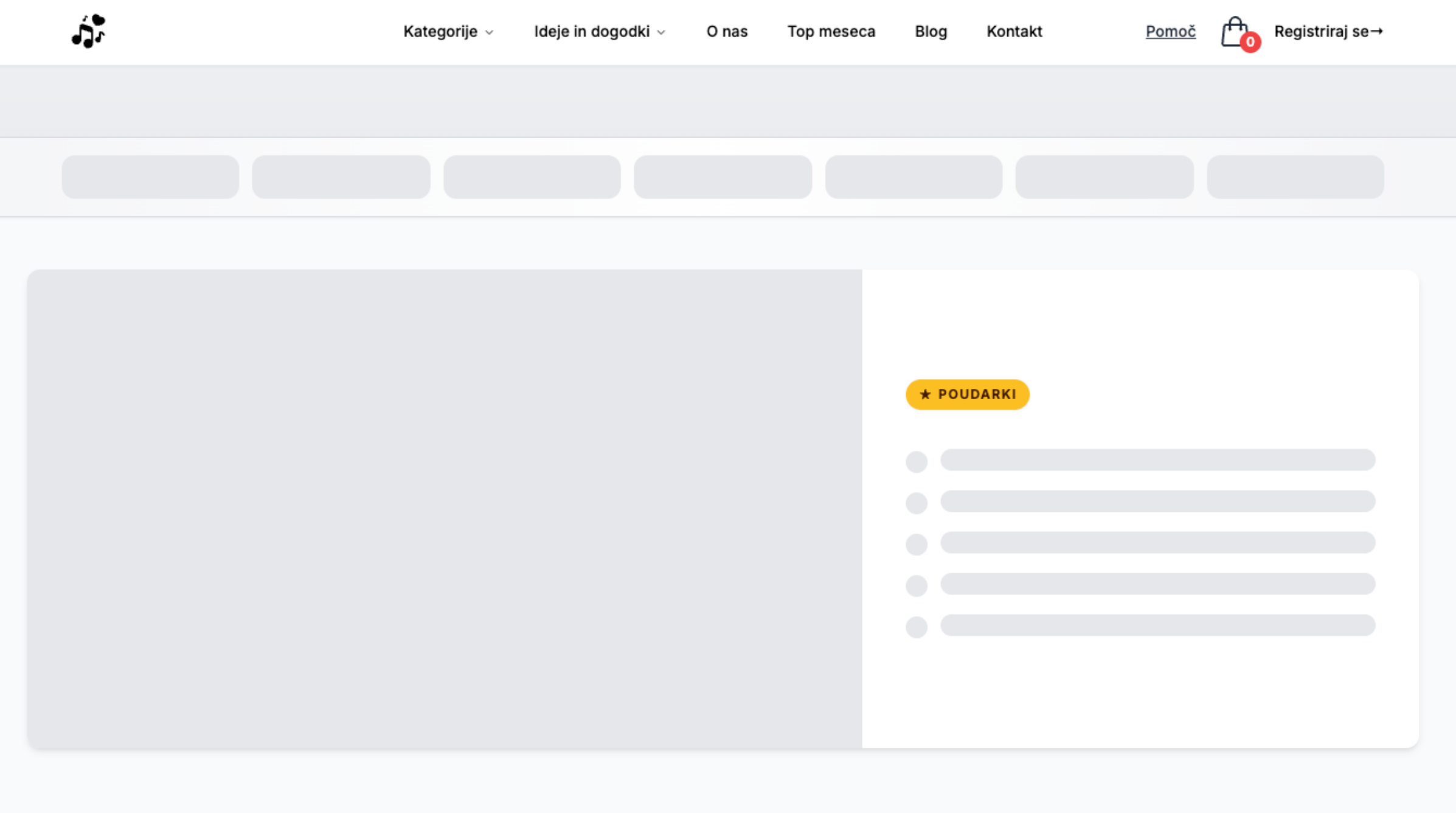
Task: Open the Kategorije menu
Action: pos(440,31)
